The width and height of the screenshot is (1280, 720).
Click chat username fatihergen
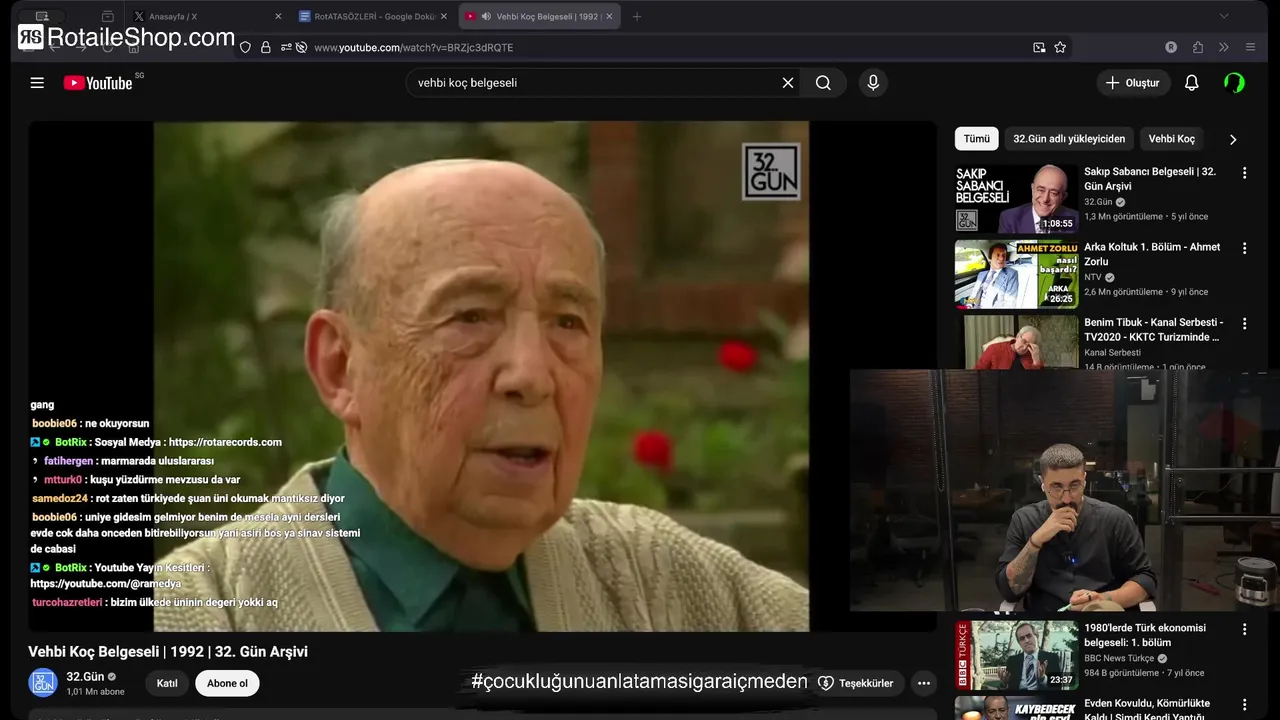tap(69, 461)
